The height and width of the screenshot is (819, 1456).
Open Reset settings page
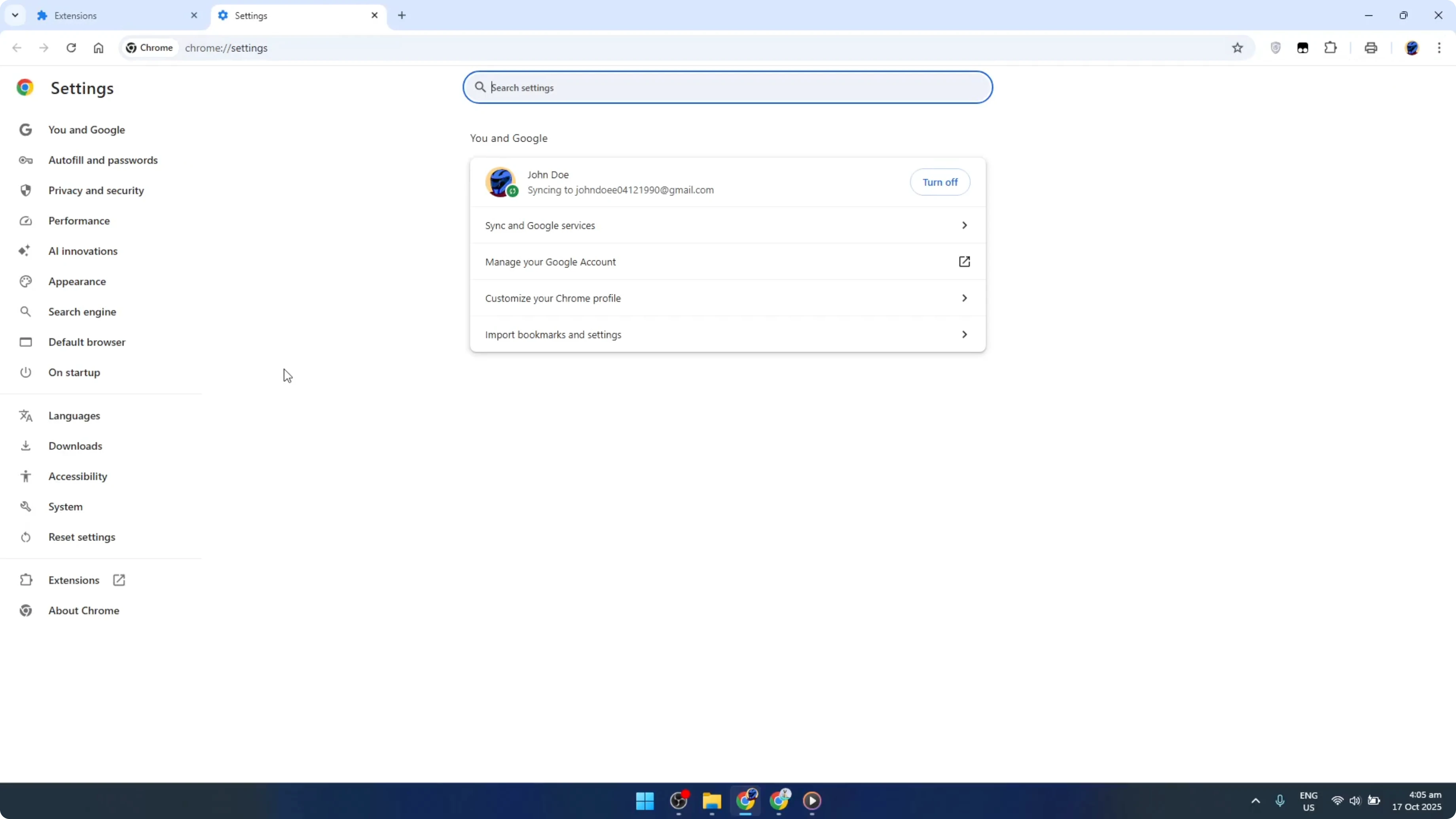click(82, 537)
